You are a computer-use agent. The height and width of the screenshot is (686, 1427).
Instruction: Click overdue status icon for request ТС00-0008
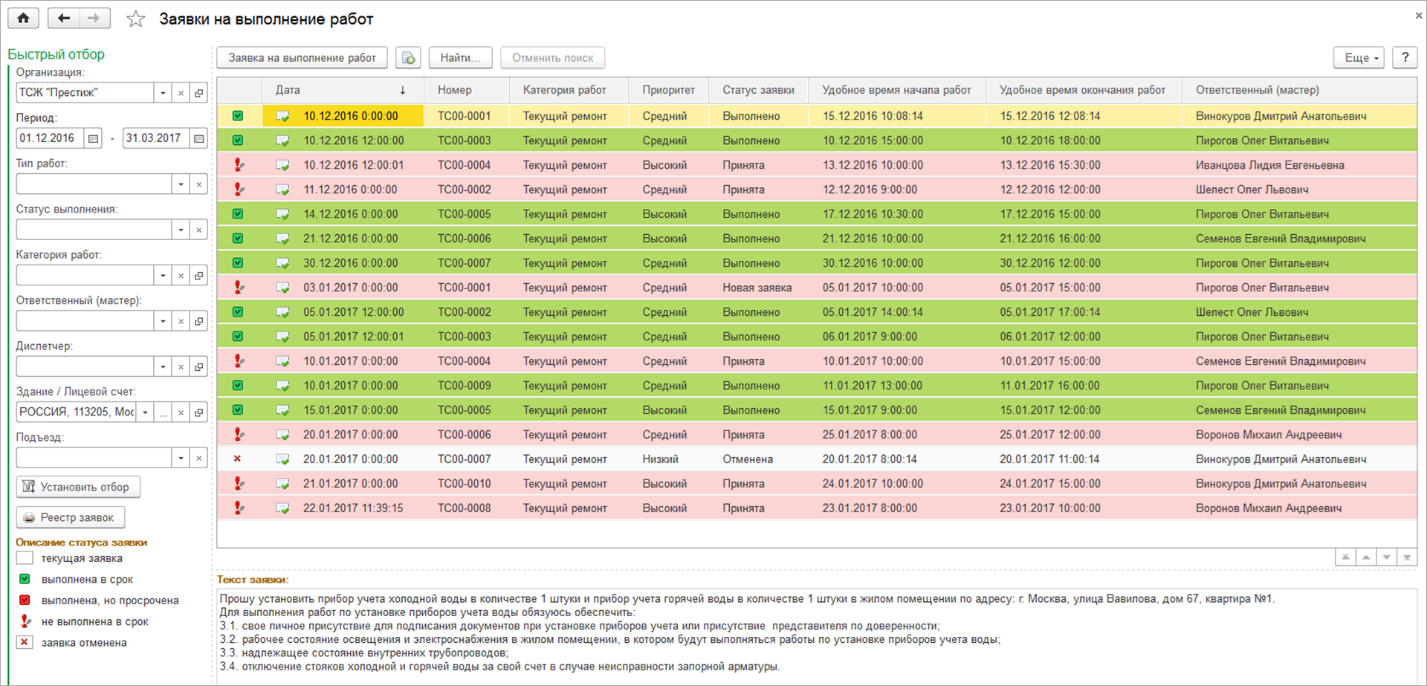(x=238, y=508)
